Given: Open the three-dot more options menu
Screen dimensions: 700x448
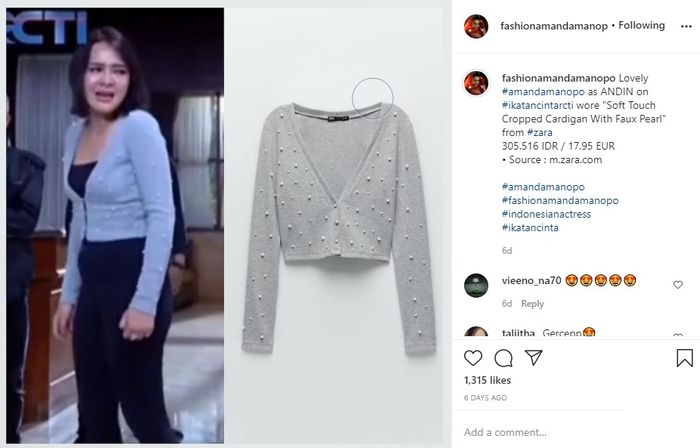Looking at the screenshot, I should click(686, 26).
